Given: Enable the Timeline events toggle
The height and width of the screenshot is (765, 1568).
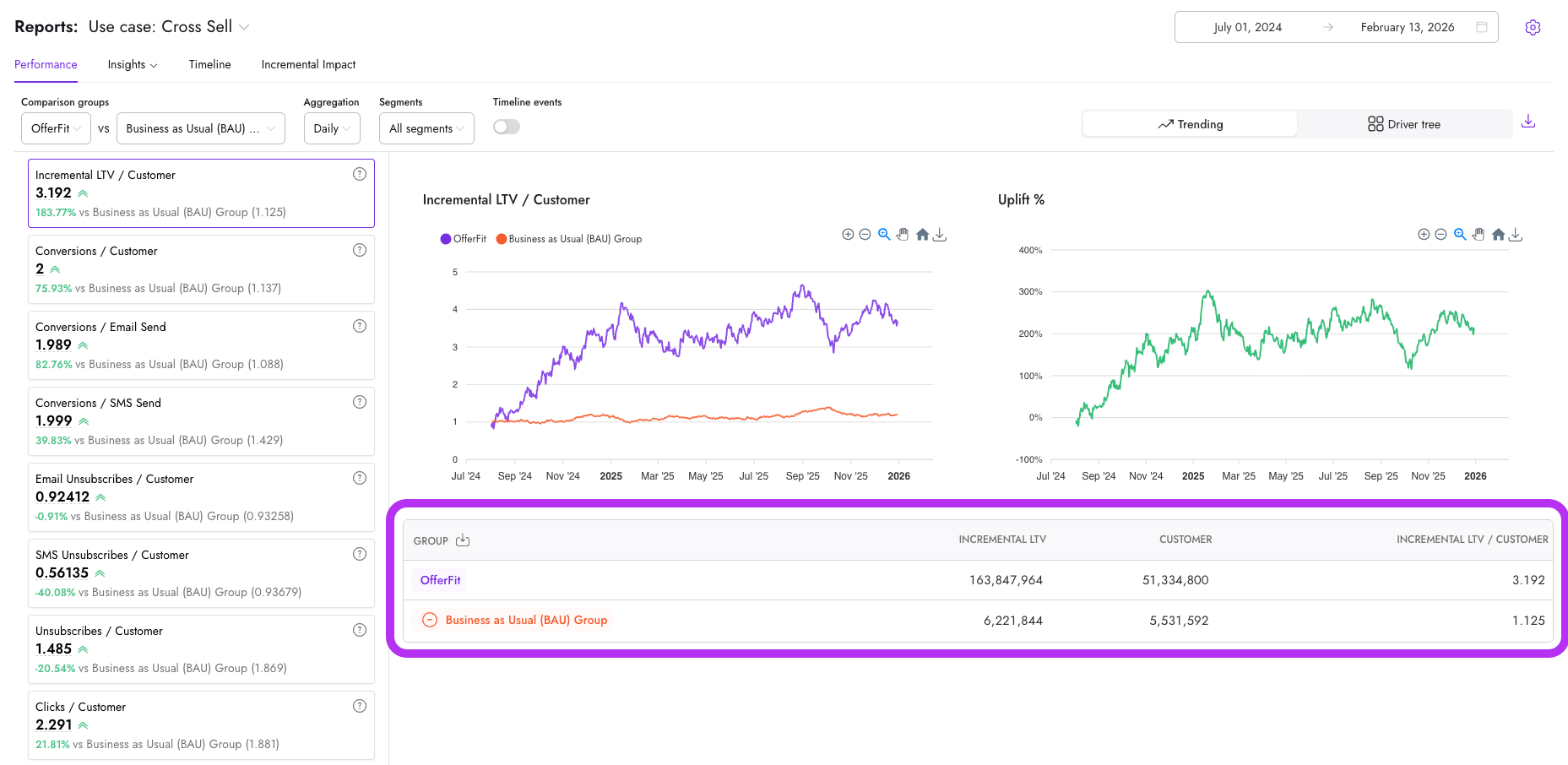Looking at the screenshot, I should [x=506, y=125].
